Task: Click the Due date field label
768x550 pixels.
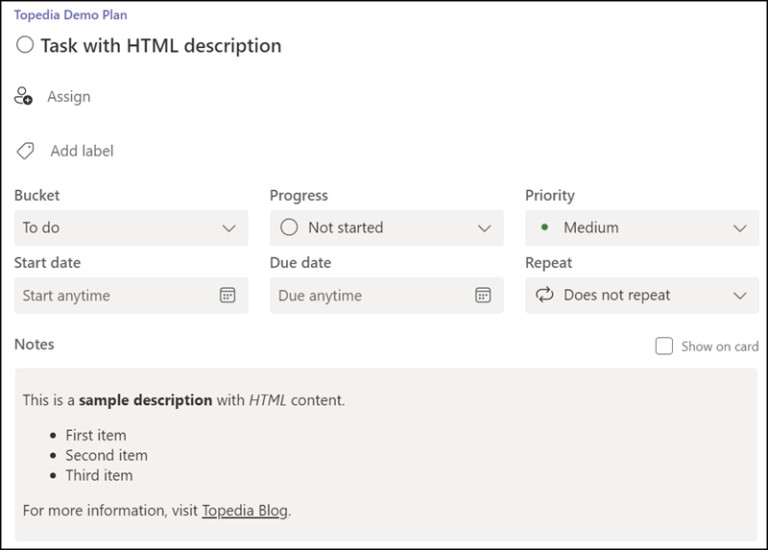Action: tap(300, 263)
